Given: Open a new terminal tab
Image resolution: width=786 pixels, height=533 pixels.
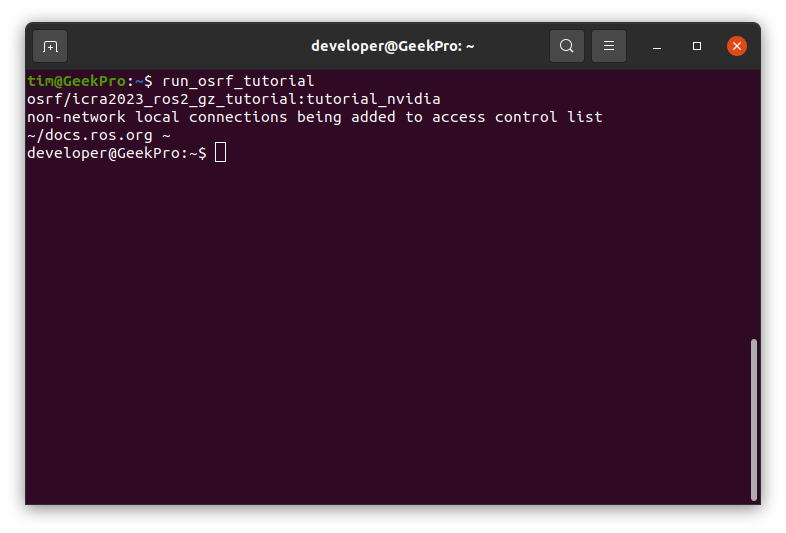Looking at the screenshot, I should [x=50, y=46].
